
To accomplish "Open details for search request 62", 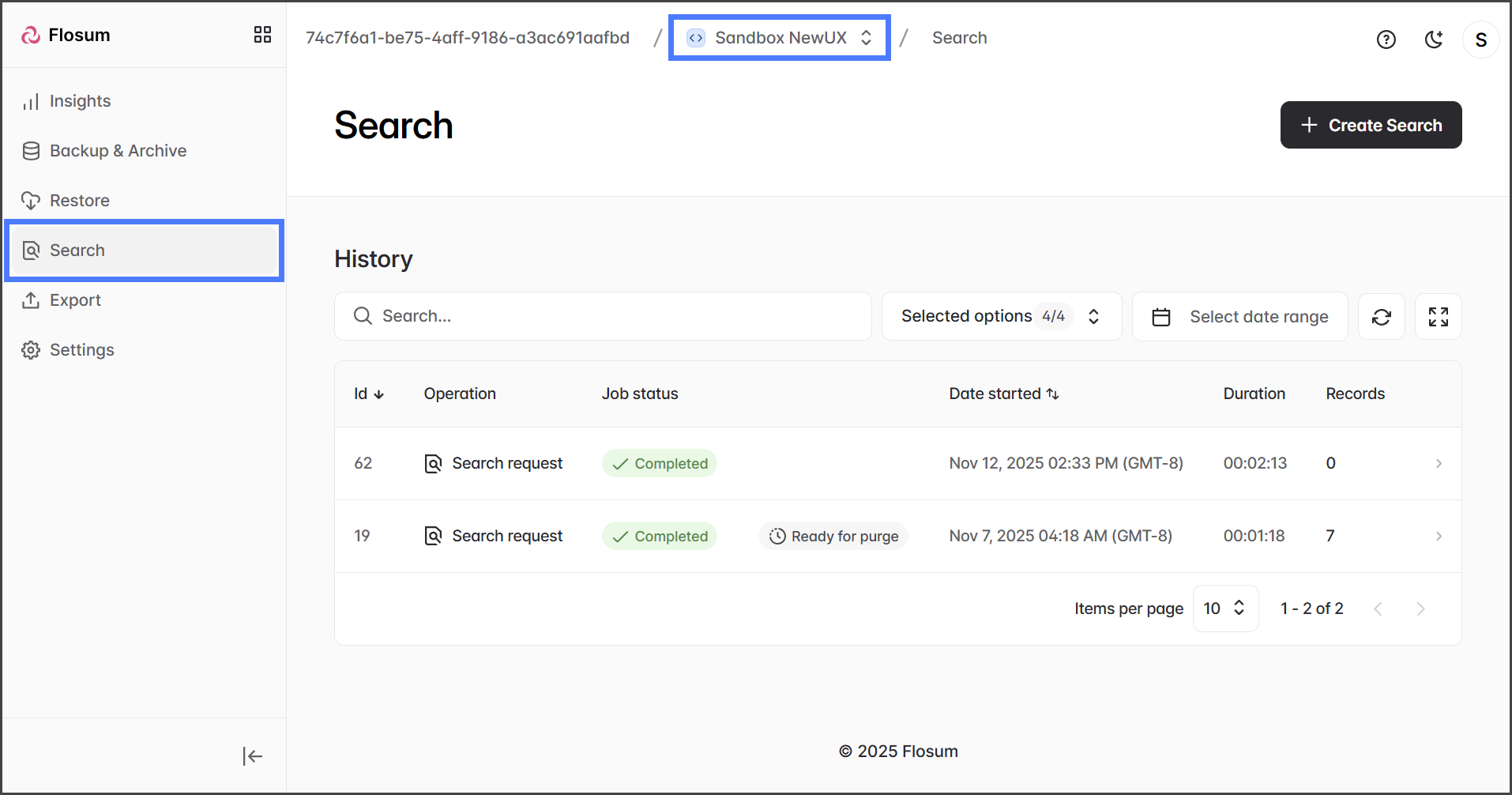I will pyautogui.click(x=1438, y=464).
